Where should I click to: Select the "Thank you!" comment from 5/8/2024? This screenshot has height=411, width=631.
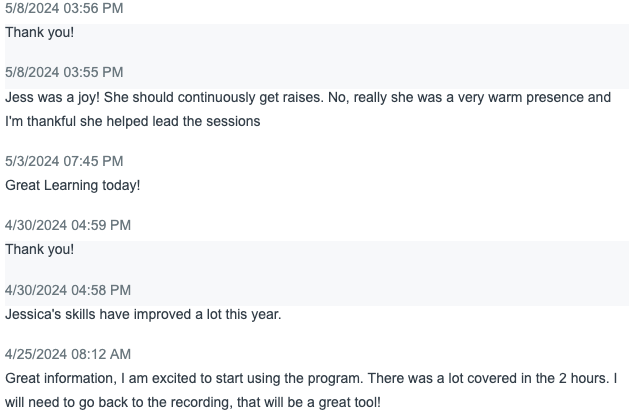click(x=39, y=32)
